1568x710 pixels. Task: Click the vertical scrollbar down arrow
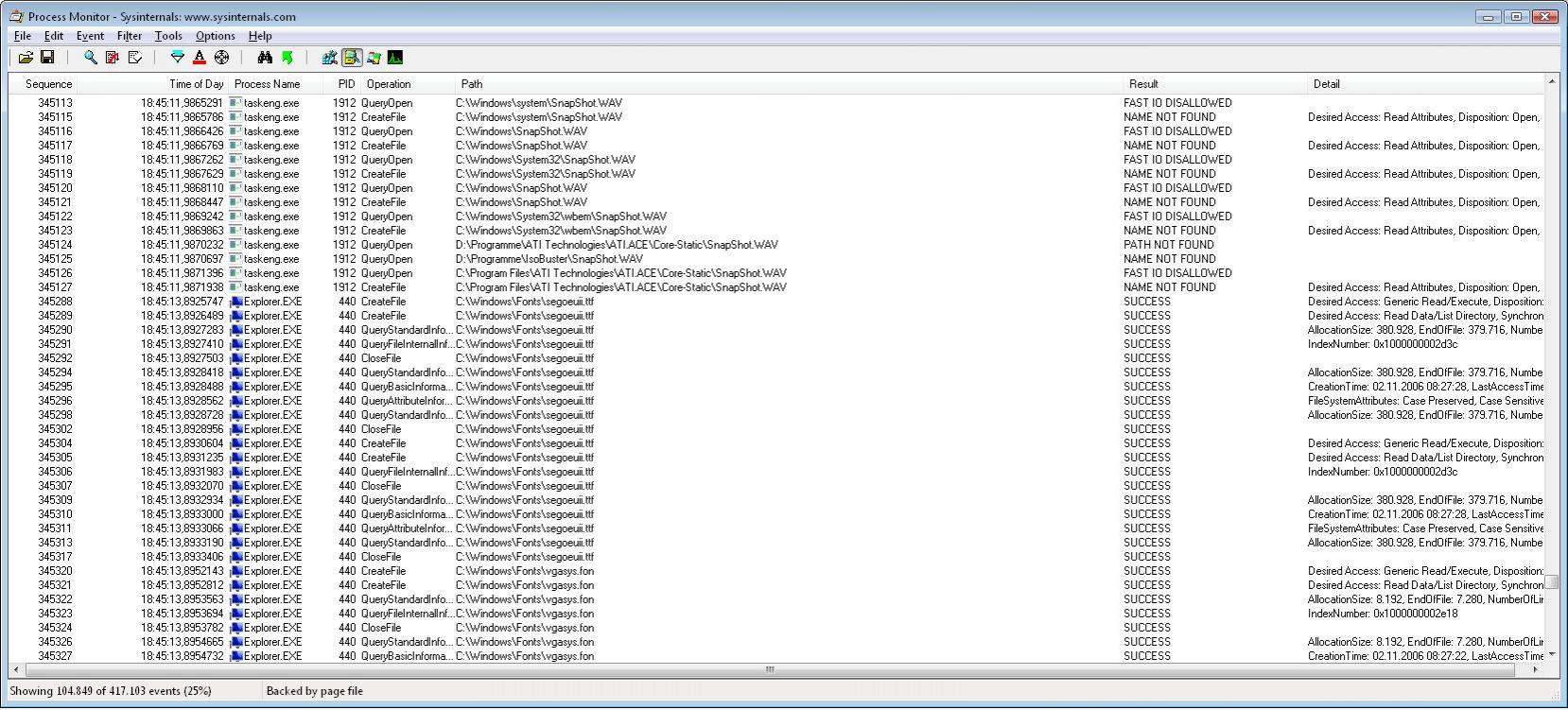(x=1551, y=654)
